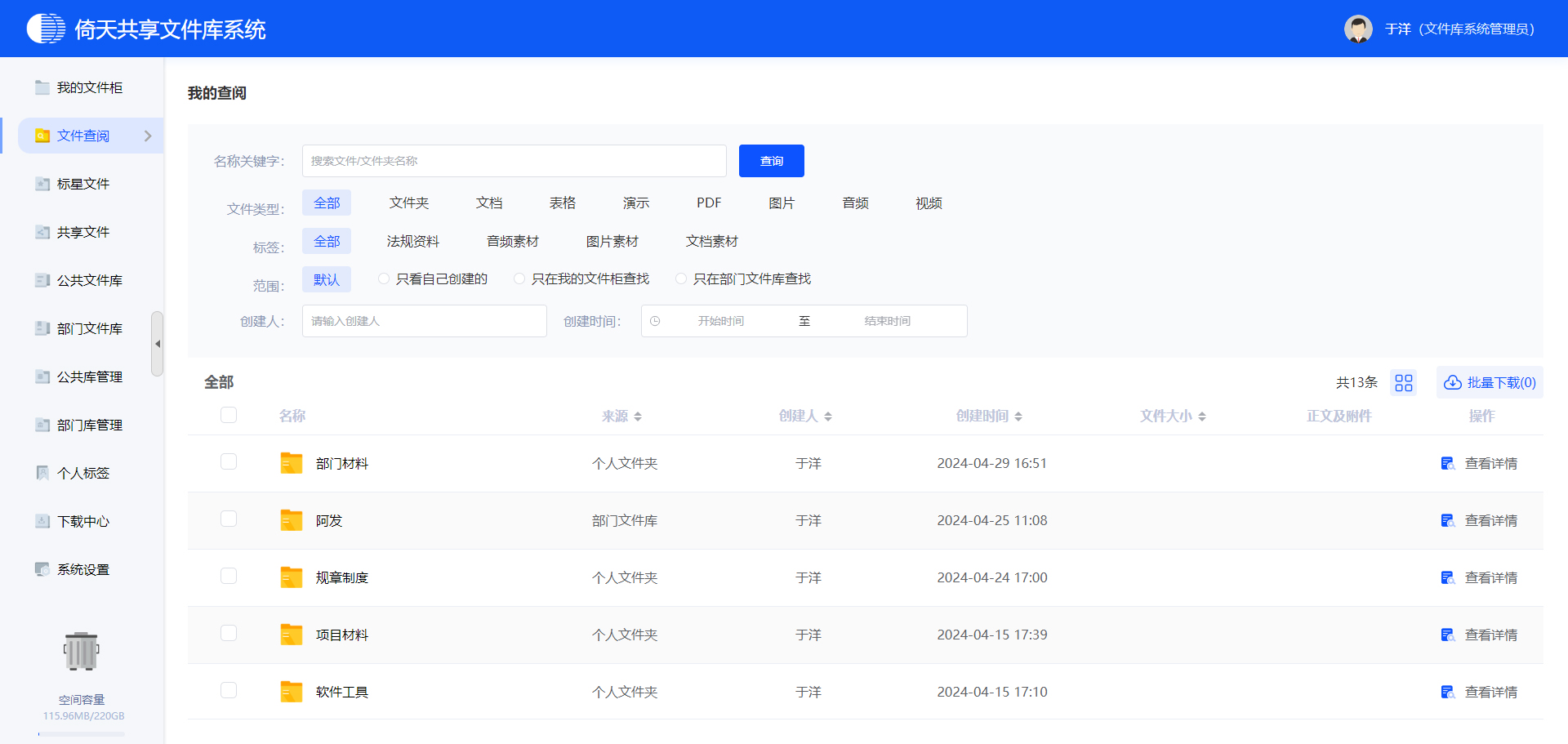
Task: Click 批量下载(0) button
Action: point(1490,382)
